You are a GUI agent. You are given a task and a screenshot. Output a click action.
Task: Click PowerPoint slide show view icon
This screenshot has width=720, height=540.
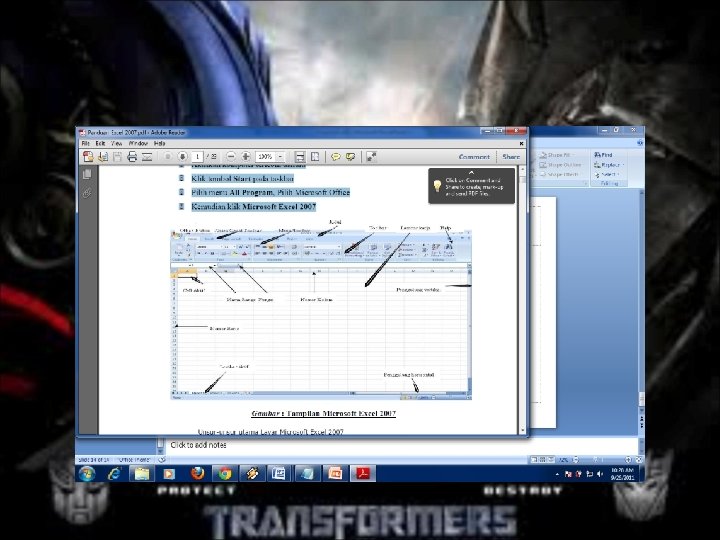(551, 460)
